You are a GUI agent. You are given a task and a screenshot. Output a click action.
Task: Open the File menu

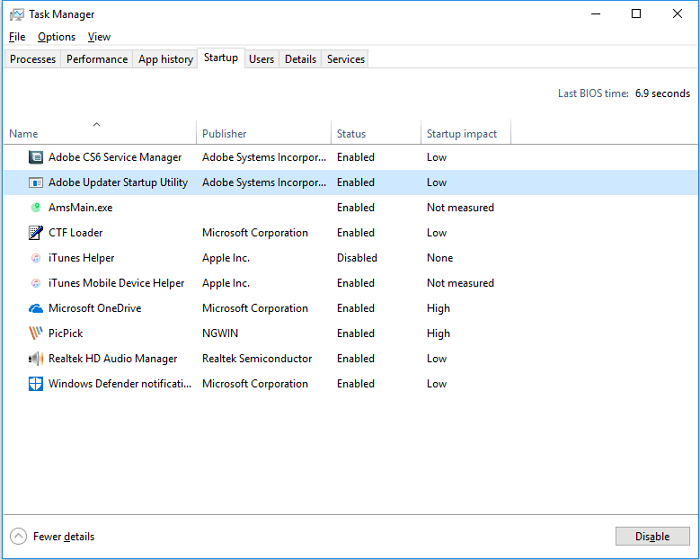[17, 37]
